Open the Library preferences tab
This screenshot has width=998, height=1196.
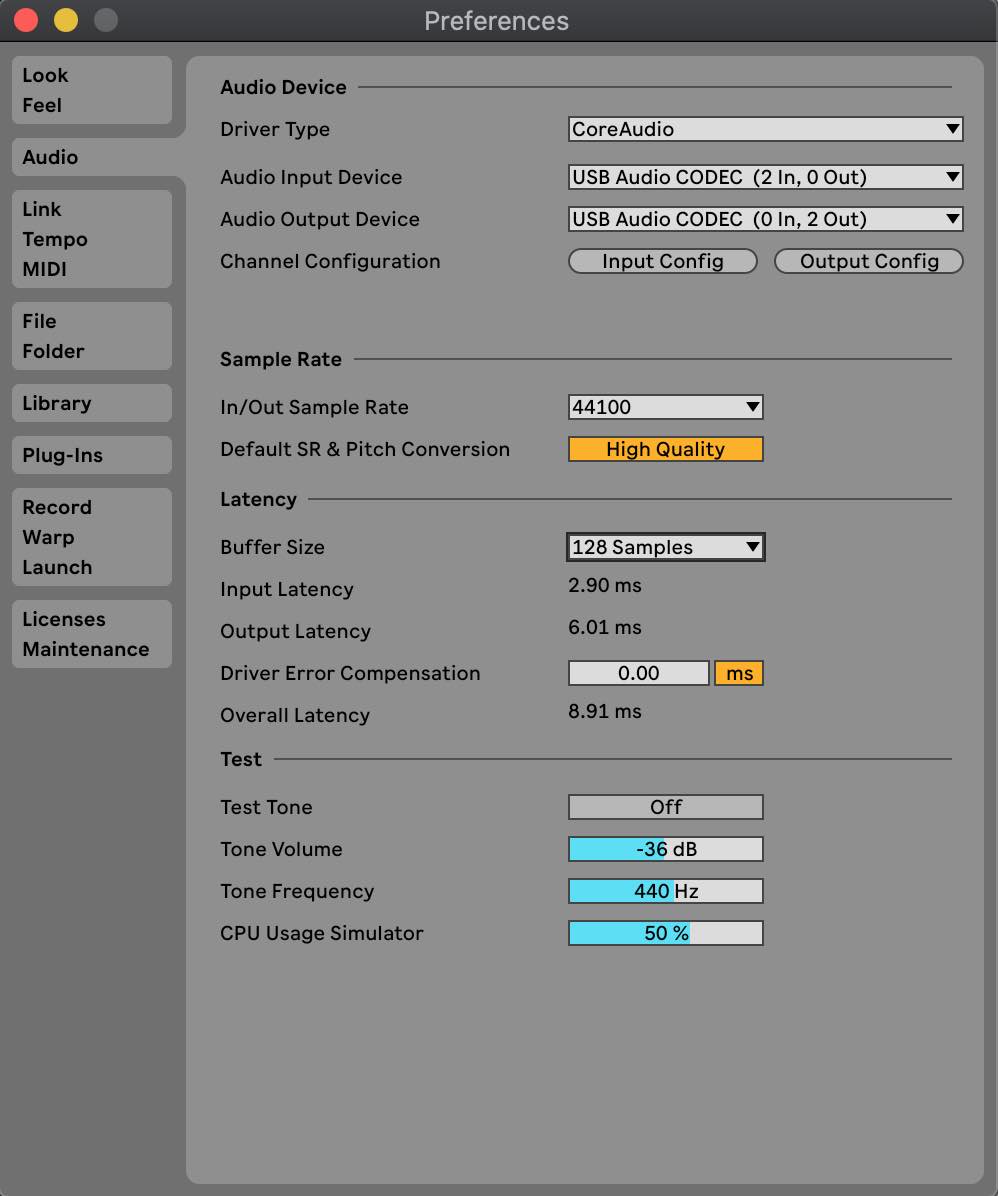(x=92, y=403)
